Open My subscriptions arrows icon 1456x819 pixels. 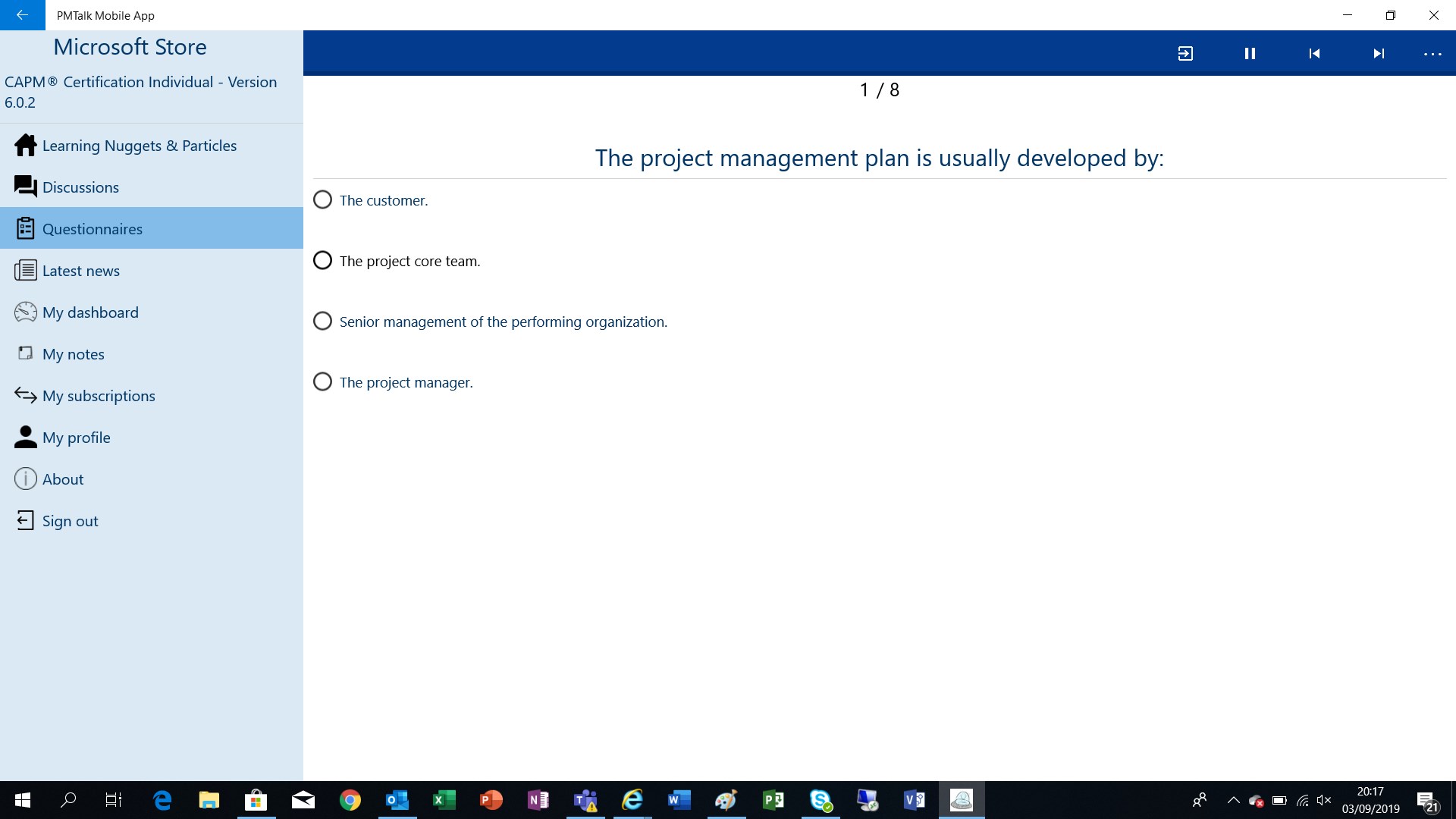click(x=25, y=395)
